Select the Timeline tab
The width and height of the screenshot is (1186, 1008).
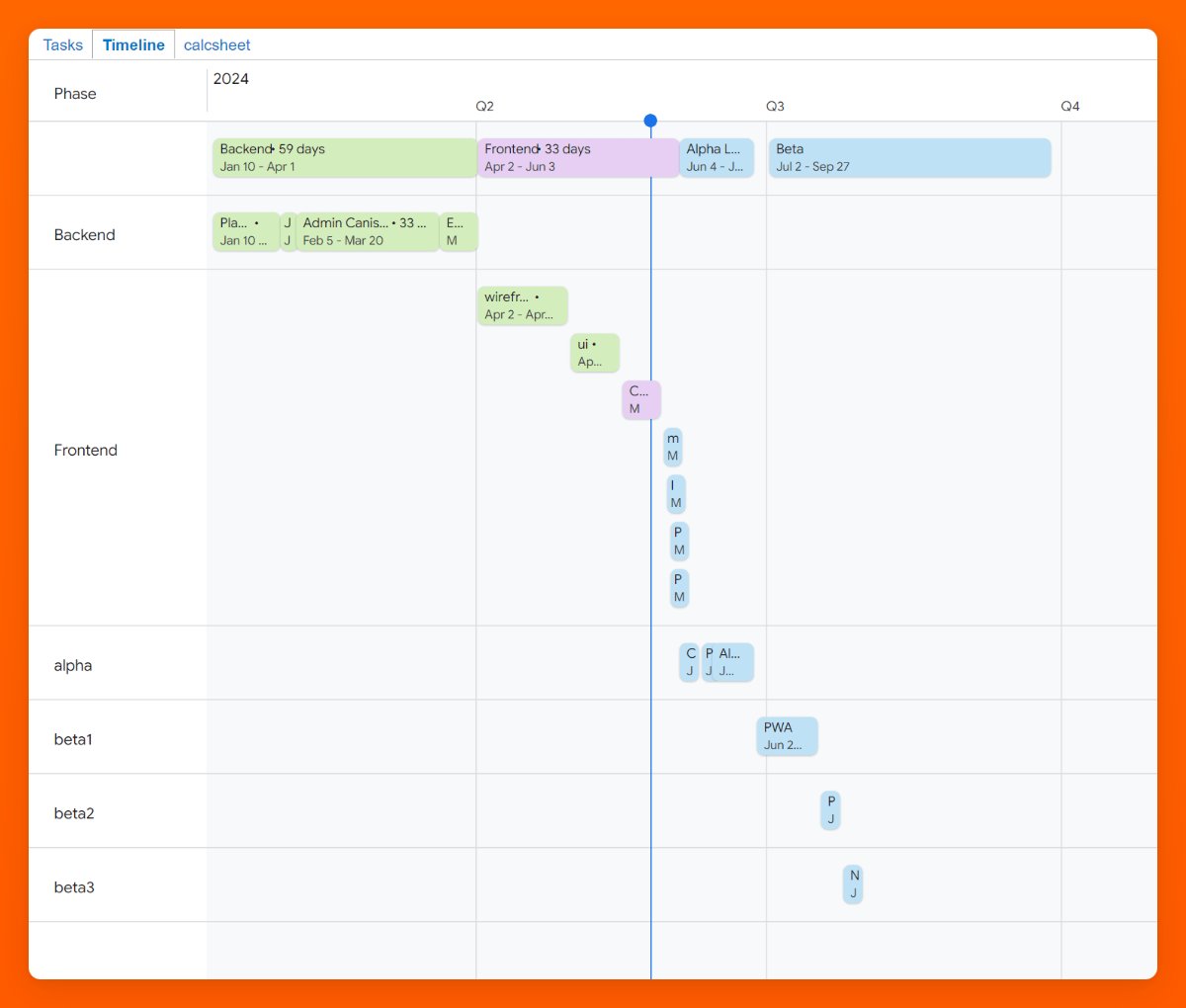133,44
